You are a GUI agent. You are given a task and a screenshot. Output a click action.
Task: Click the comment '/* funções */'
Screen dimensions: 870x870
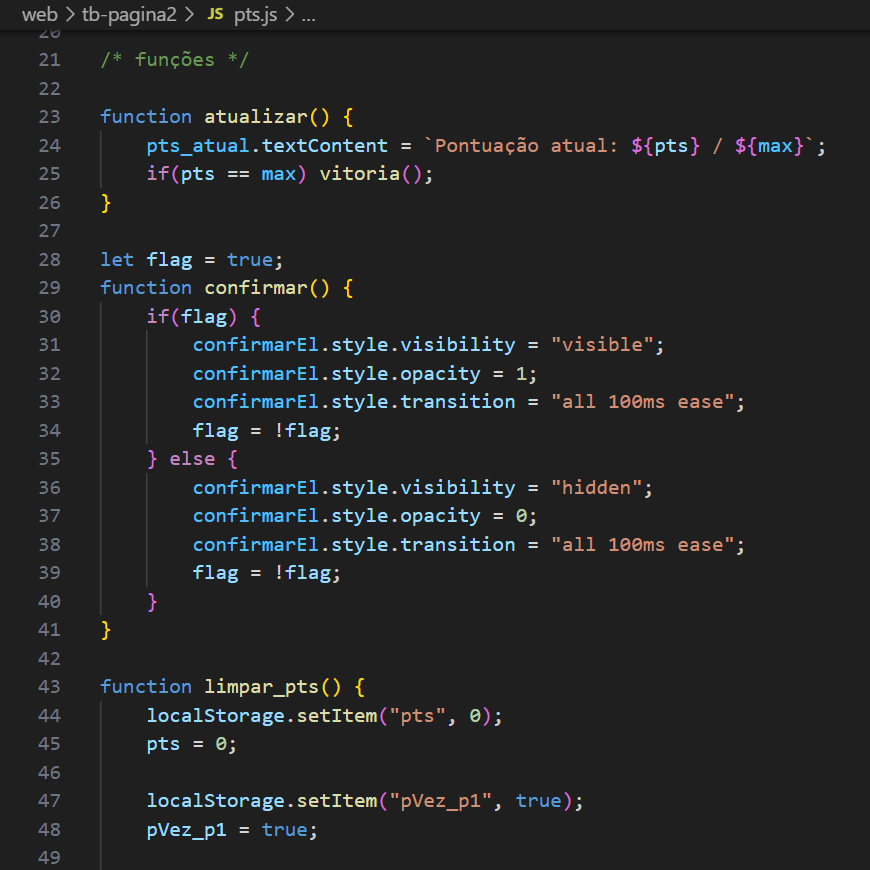coord(175,59)
